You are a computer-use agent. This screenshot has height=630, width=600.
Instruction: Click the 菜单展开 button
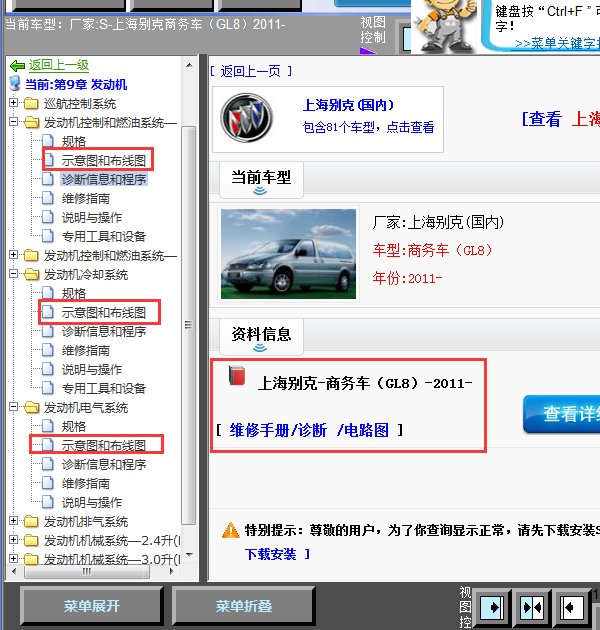tap(92, 606)
